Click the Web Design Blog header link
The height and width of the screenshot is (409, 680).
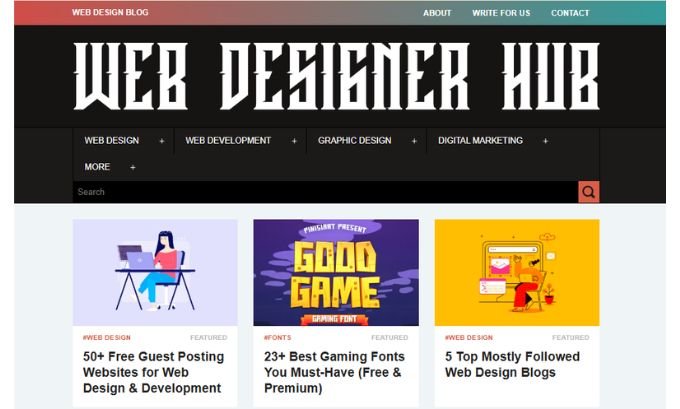point(110,13)
